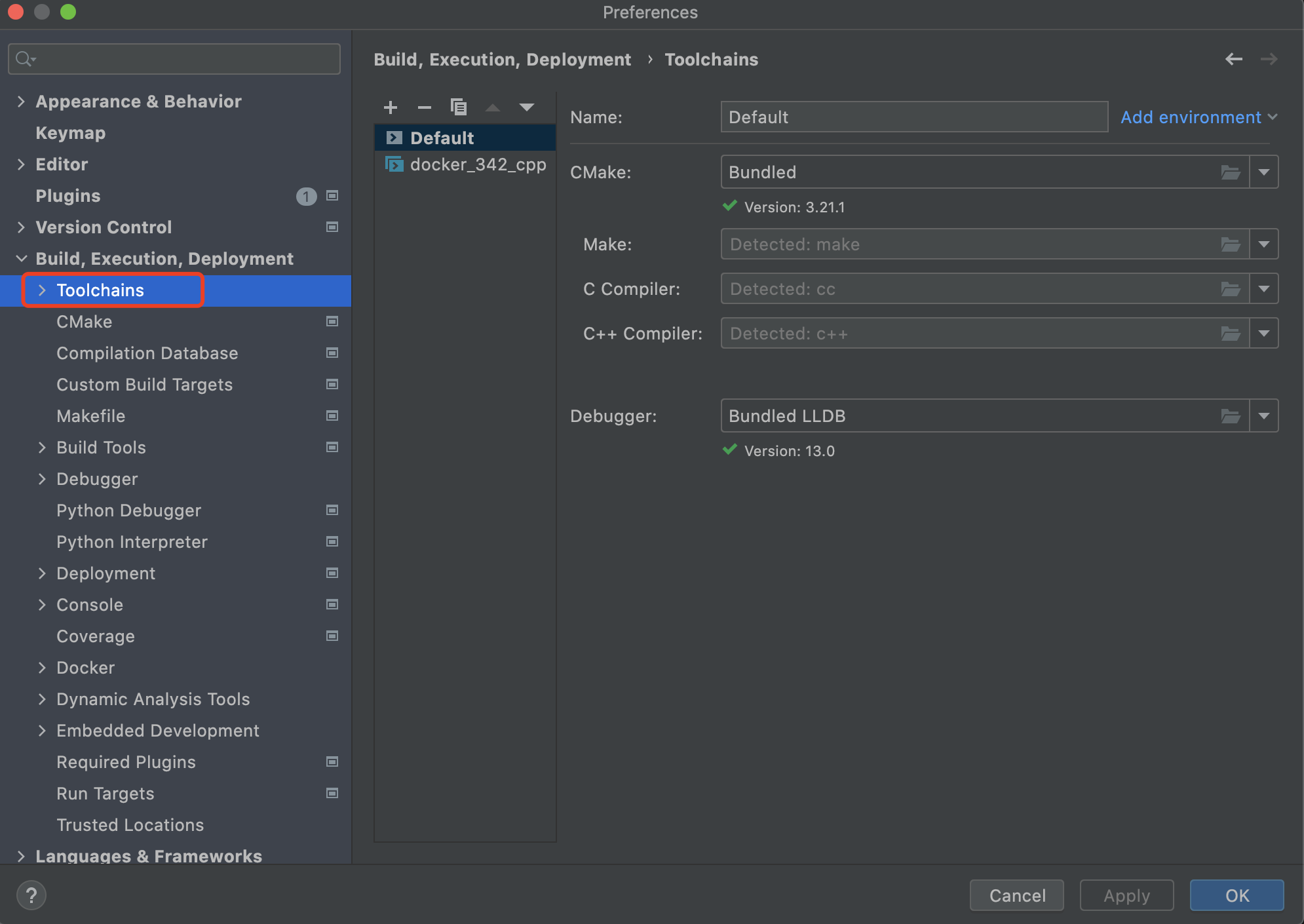
Task: Expand the Appearance & Behavior section
Action: coord(21,101)
